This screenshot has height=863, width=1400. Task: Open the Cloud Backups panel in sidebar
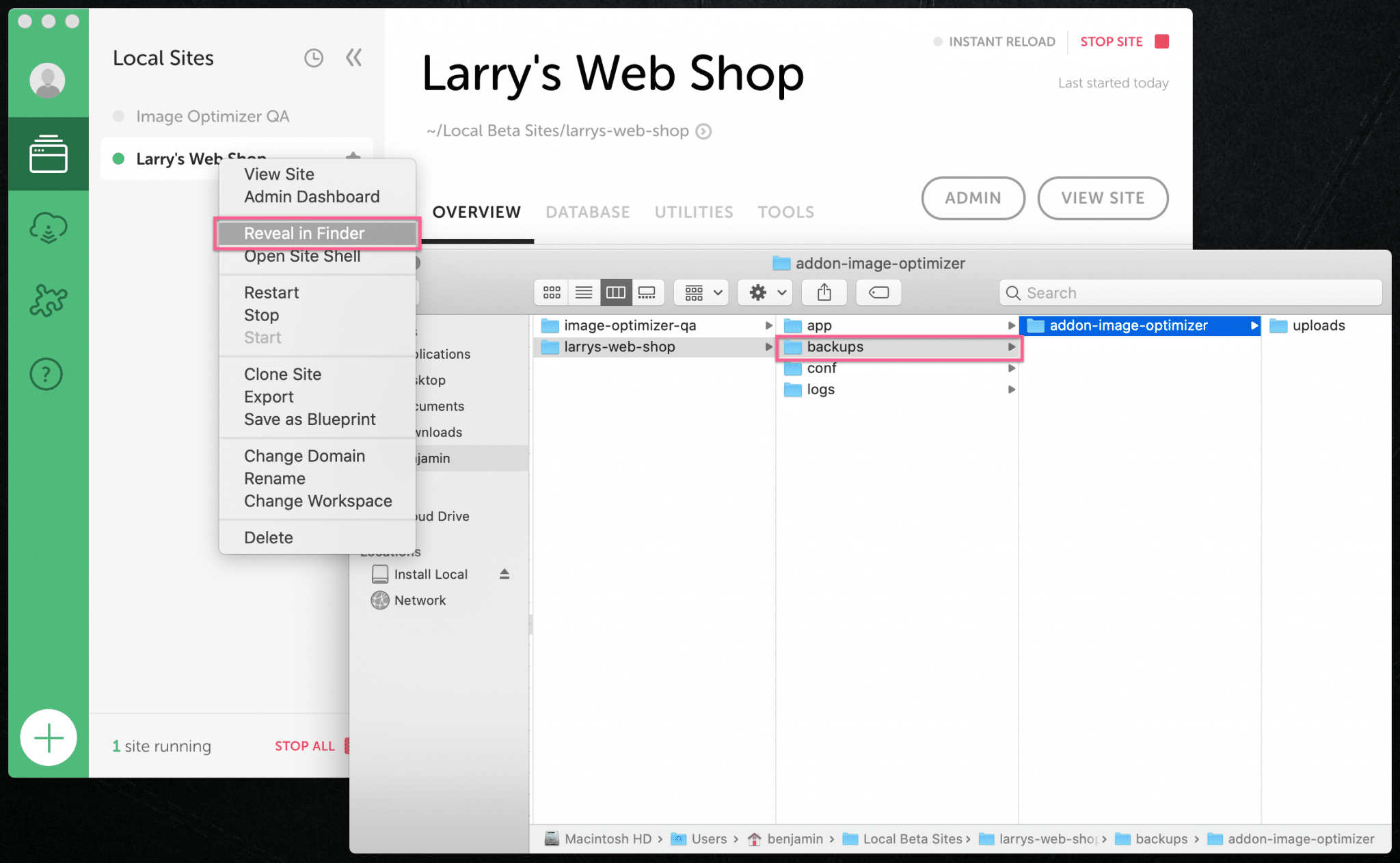(x=48, y=228)
